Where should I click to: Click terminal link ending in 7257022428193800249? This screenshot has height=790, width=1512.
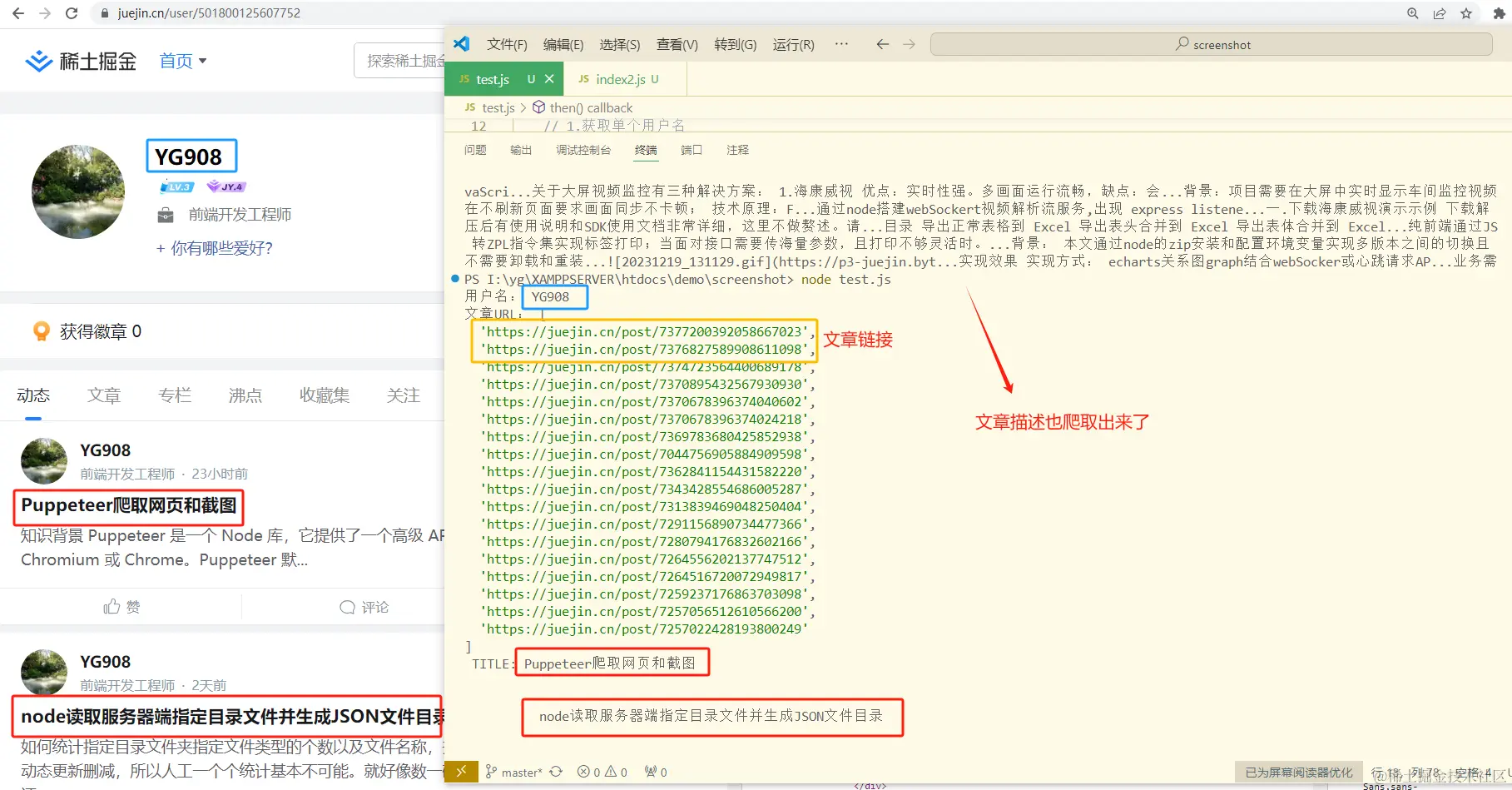[x=645, y=629]
